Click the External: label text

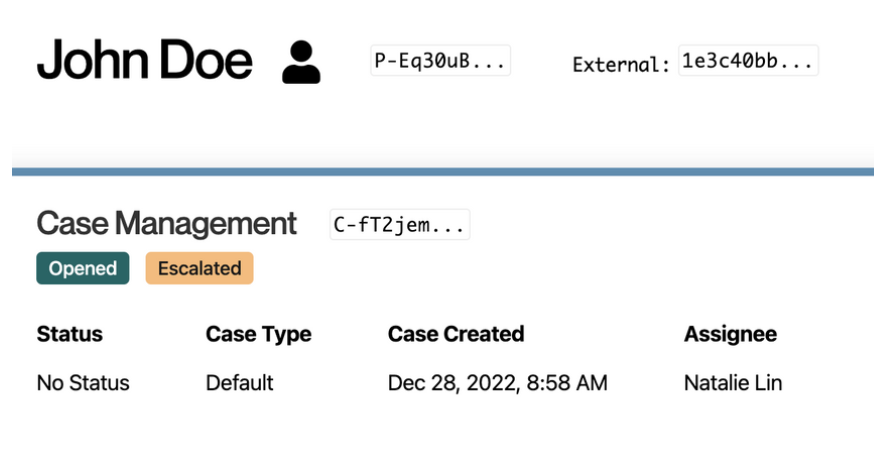[621, 65]
